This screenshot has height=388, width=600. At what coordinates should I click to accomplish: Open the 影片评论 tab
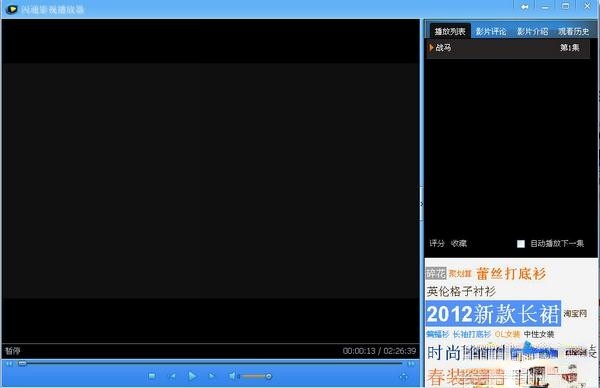pos(491,31)
